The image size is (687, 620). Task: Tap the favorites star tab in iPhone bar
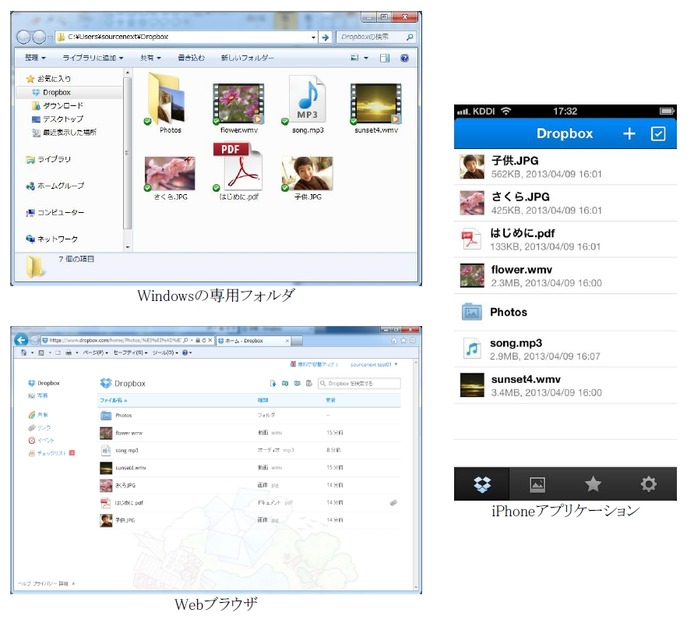tap(593, 484)
